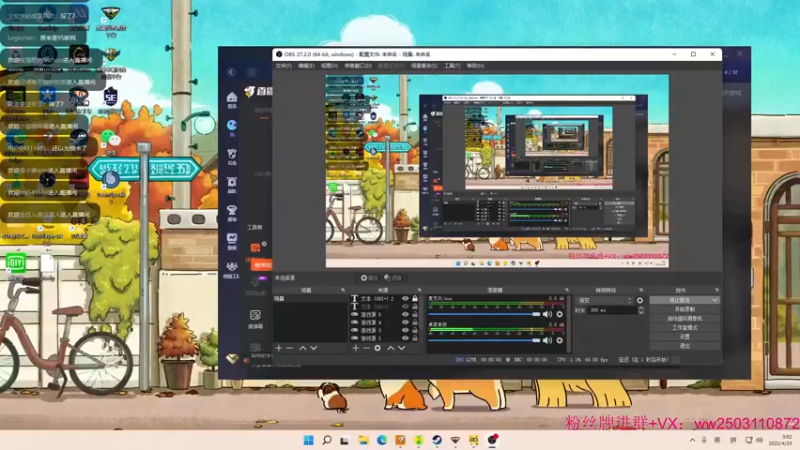
Task: Open the transition properties gear next to 渐变
Action: [640, 301]
